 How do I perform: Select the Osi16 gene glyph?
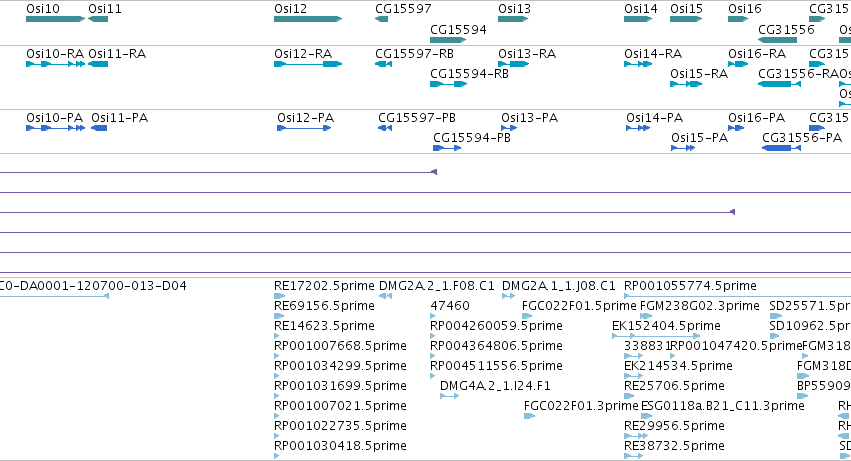coord(738,19)
